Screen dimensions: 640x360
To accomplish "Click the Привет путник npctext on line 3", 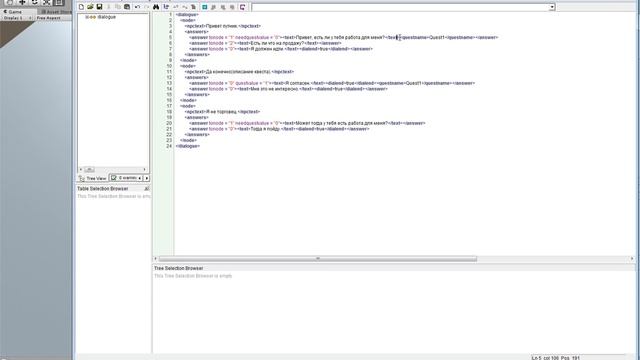I will (x=222, y=26).
